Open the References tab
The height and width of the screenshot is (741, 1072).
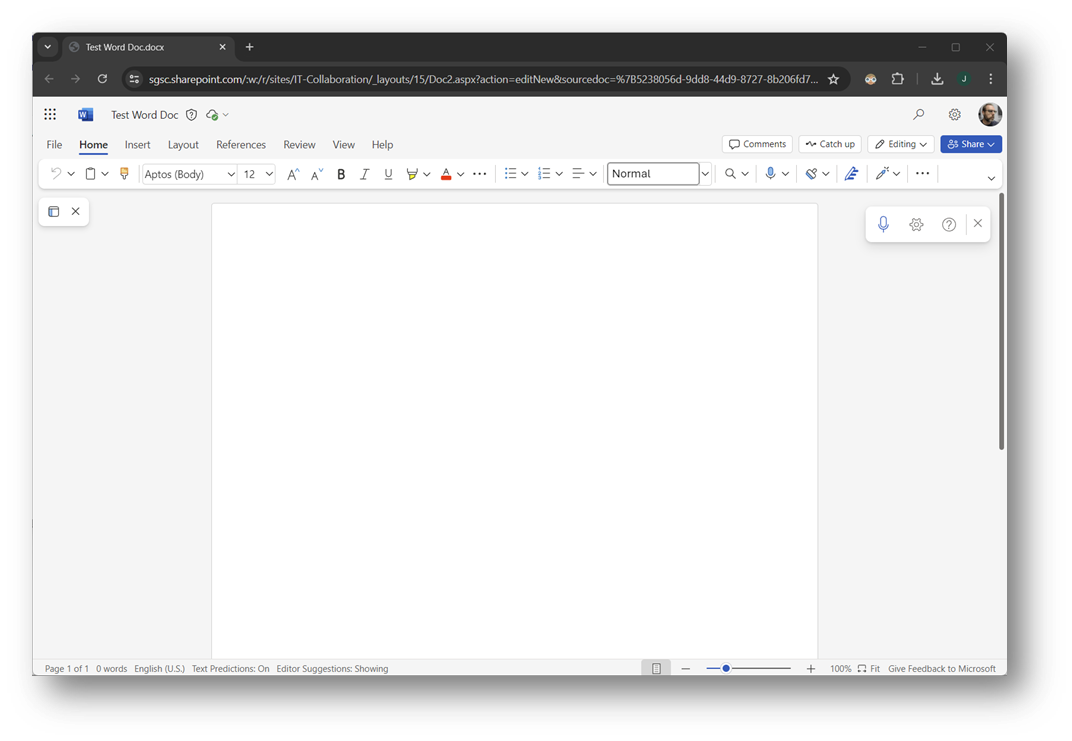click(x=241, y=145)
